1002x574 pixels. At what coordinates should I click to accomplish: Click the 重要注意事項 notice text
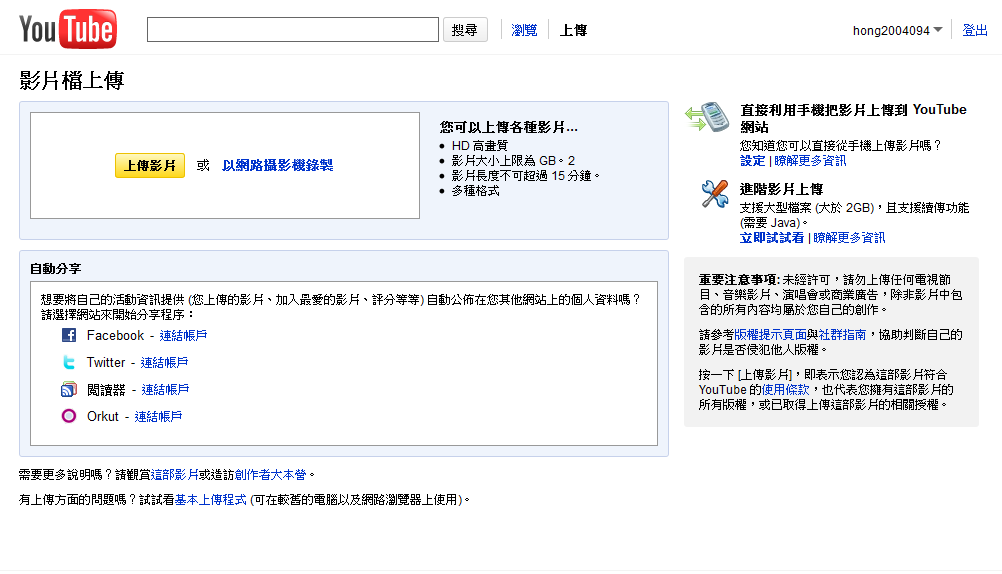coord(738,279)
